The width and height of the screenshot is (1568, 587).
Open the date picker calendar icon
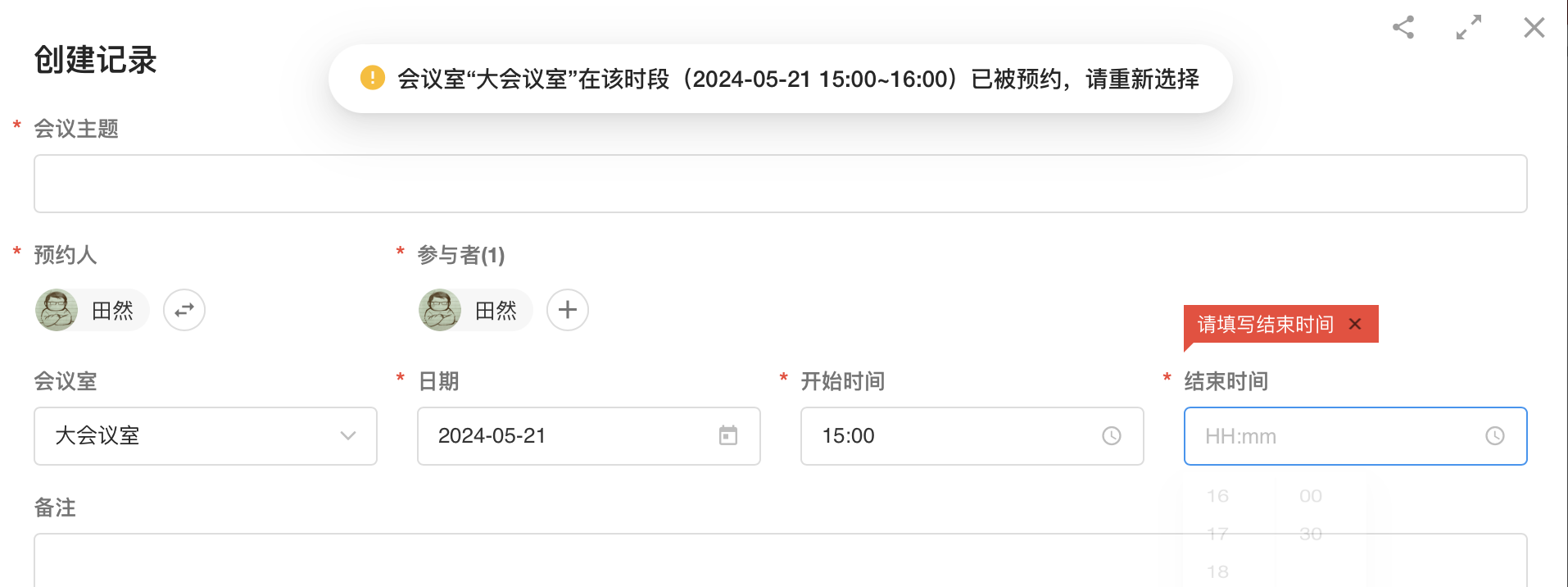728,435
